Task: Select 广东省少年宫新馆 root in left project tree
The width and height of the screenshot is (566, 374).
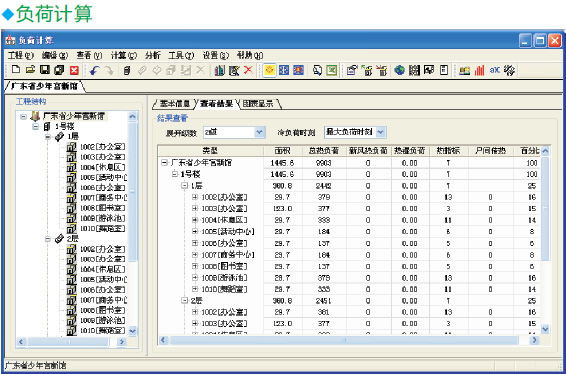Action: (x=74, y=116)
